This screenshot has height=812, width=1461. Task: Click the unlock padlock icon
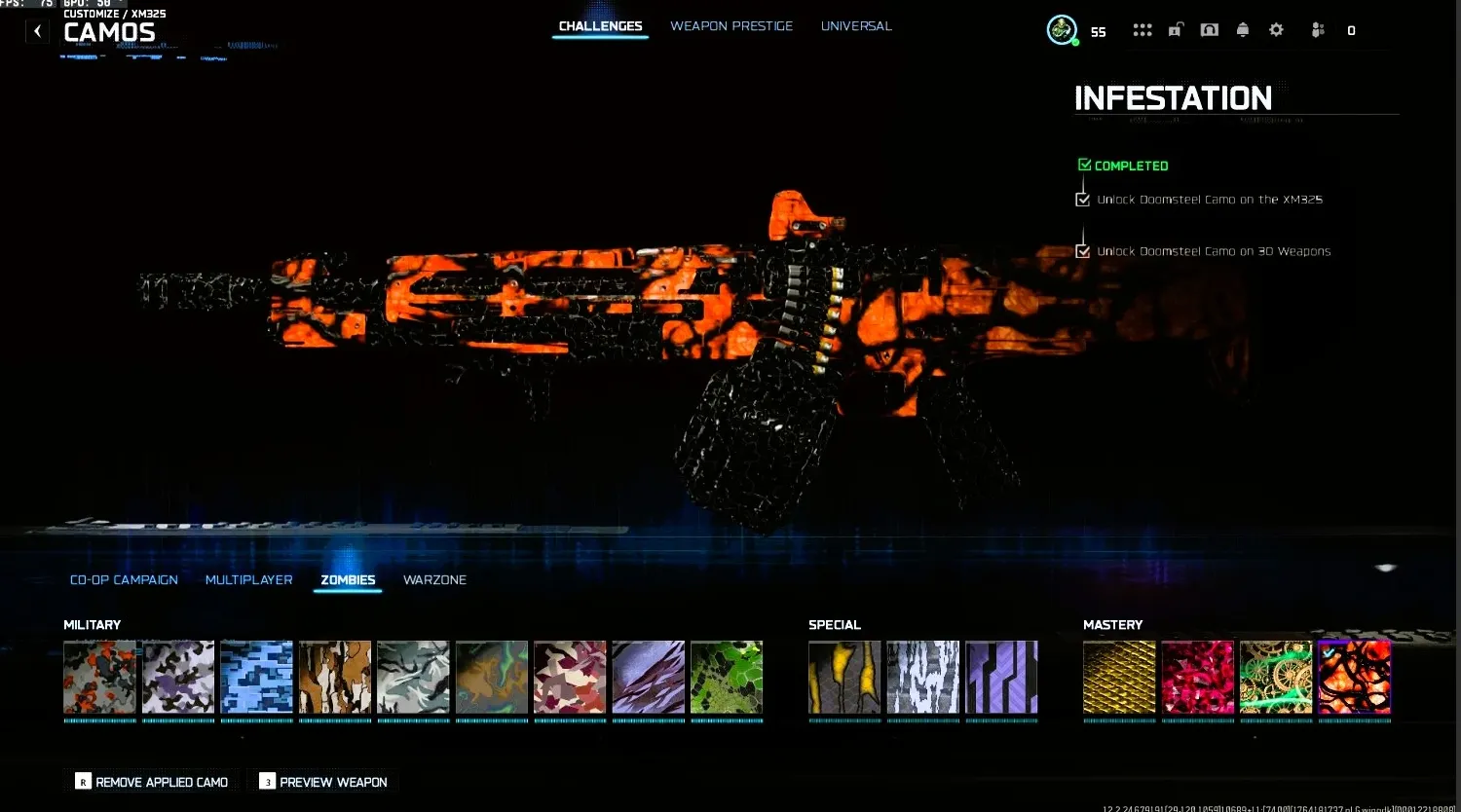tap(1176, 29)
